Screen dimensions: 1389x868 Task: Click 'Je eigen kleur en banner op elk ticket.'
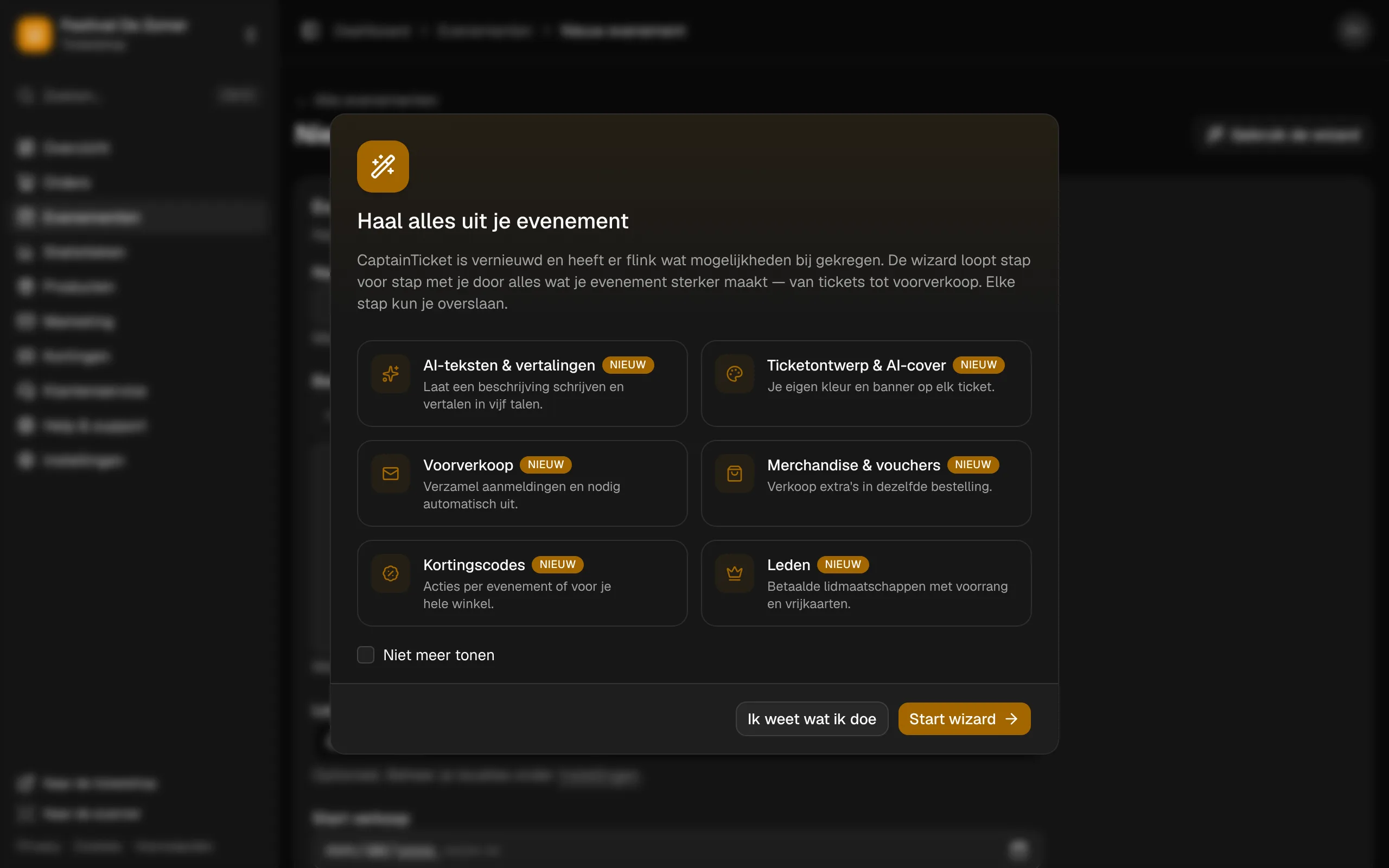(881, 387)
